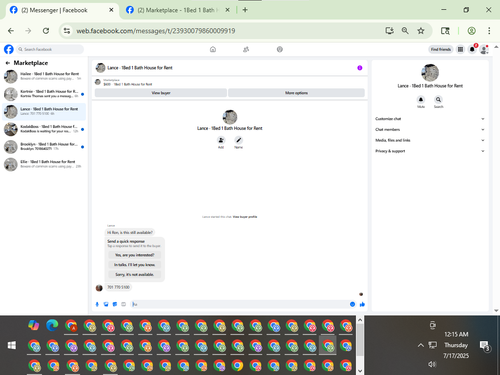Viewport: 500px width, 375px height.
Task: Expand Media, files and links section
Action: (x=430, y=140)
